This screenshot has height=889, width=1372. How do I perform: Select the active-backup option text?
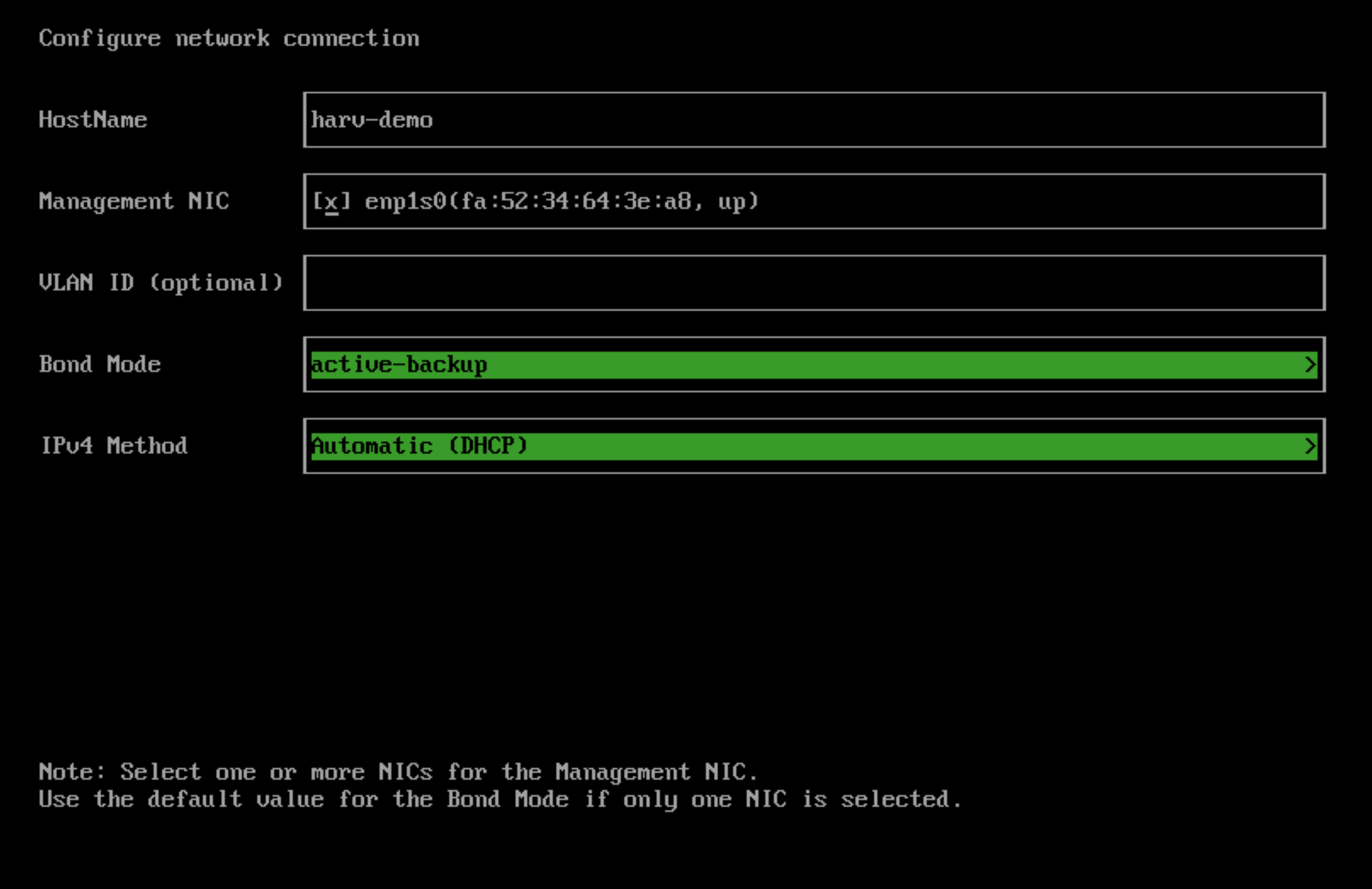click(x=399, y=365)
